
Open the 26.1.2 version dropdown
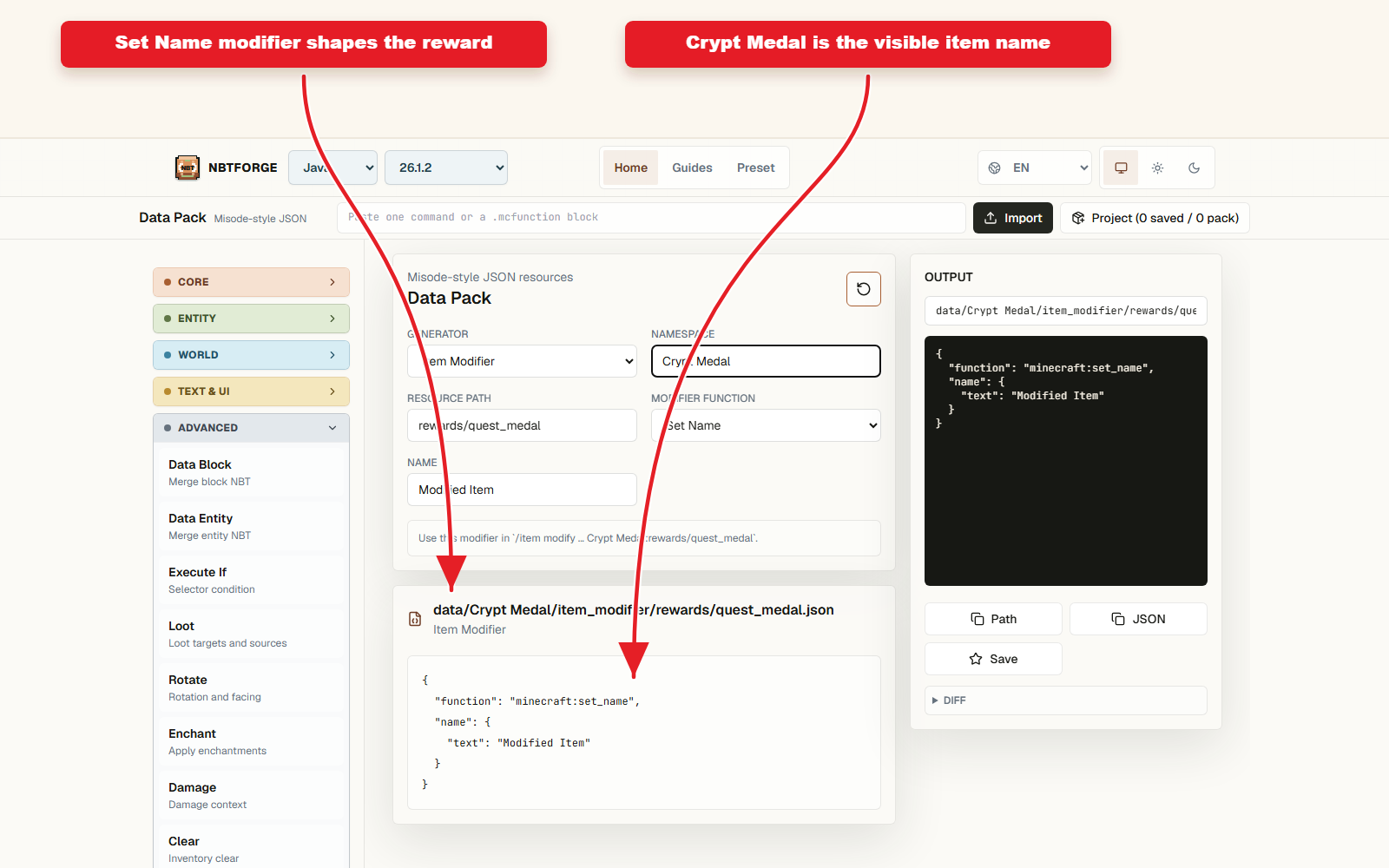[446, 168]
